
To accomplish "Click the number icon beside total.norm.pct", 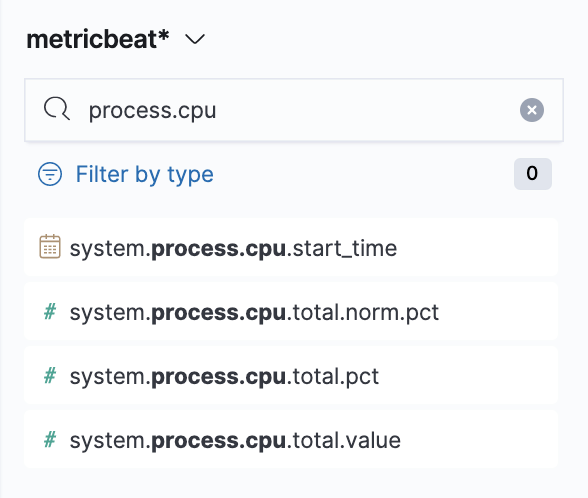I will point(50,312).
